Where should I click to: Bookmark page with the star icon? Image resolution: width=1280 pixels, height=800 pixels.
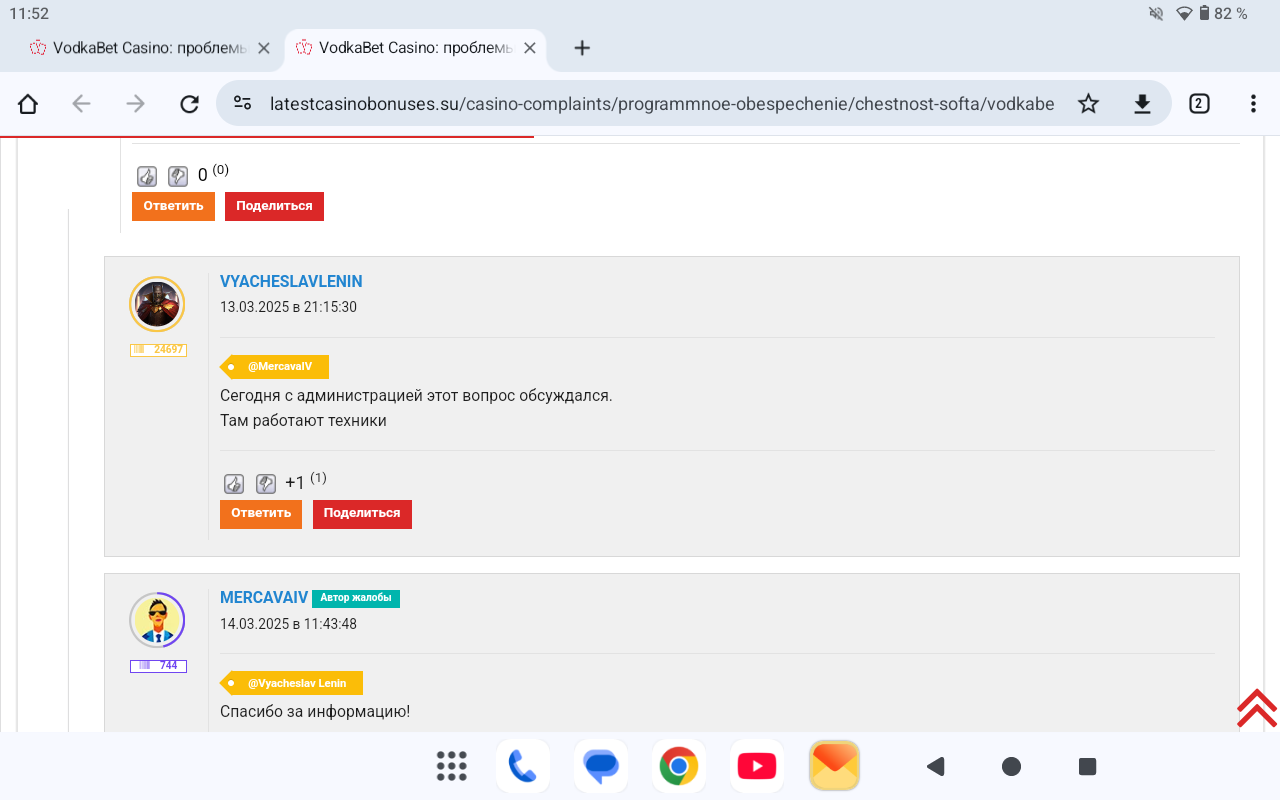click(x=1088, y=104)
